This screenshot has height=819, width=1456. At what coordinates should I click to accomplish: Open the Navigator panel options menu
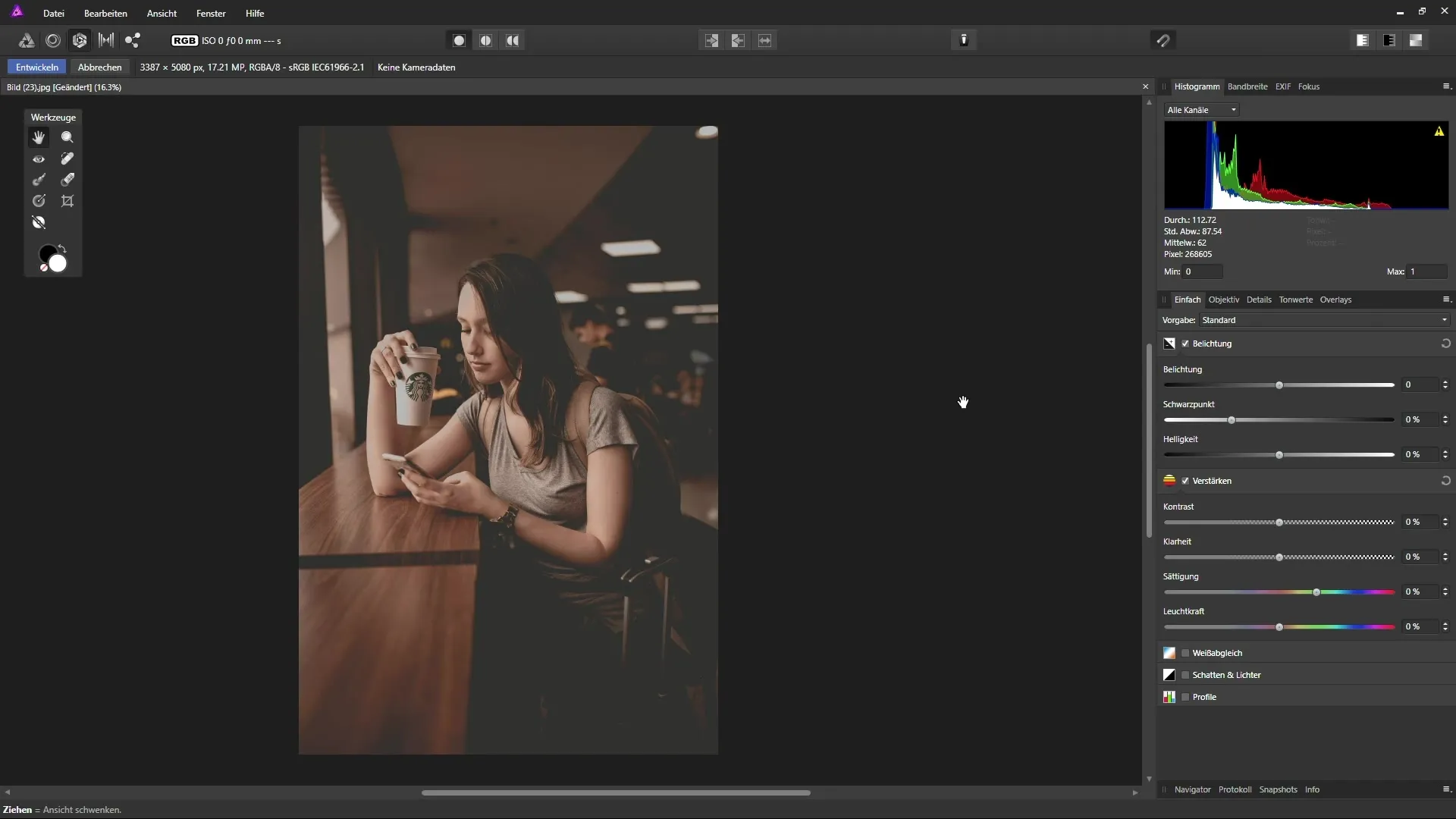coord(1446,789)
